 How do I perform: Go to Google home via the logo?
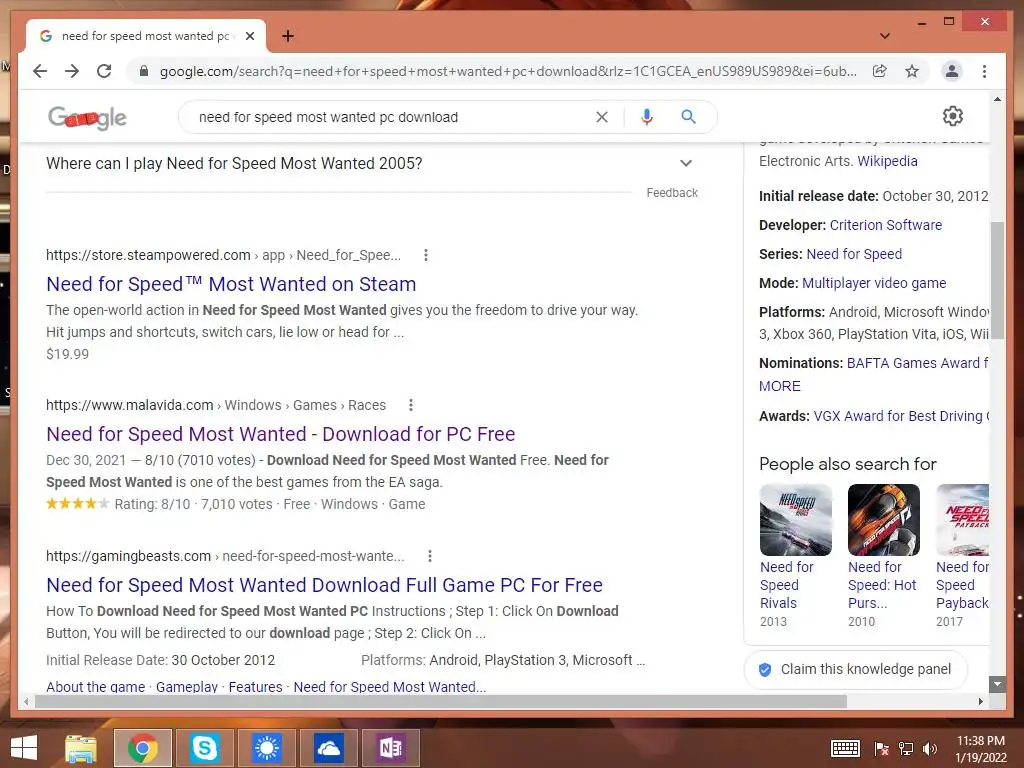87,118
